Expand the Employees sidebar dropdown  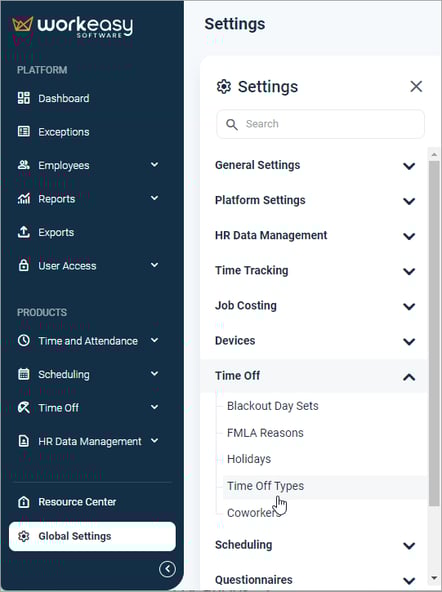click(x=154, y=165)
